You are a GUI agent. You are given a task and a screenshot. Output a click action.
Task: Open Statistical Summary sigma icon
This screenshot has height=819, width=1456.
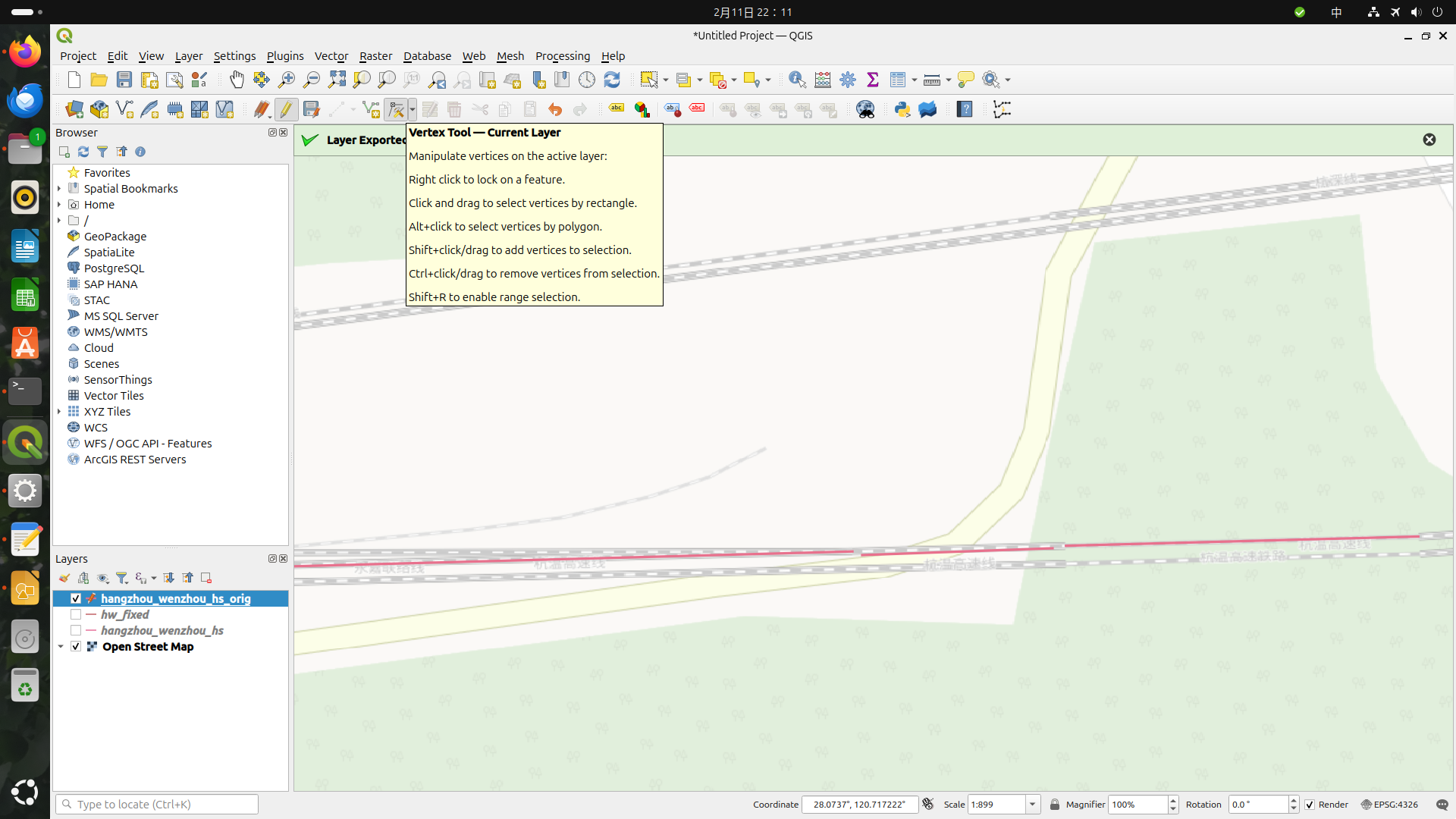[x=873, y=80]
